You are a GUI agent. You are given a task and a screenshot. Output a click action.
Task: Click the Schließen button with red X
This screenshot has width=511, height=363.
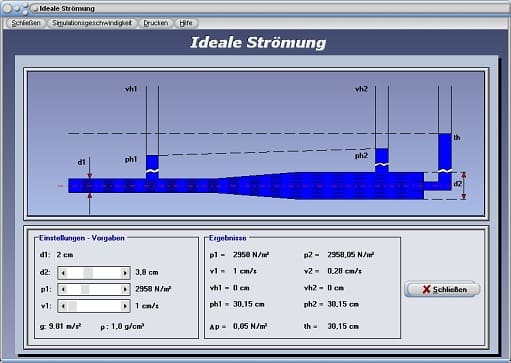(x=442, y=289)
